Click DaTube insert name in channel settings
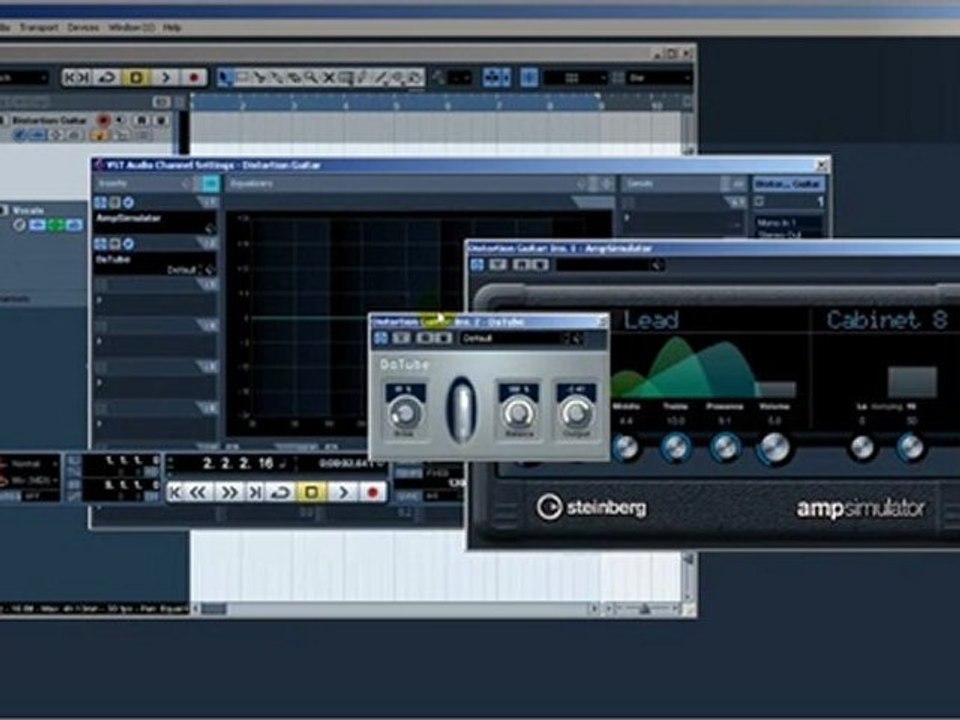Screen dimensions: 960x720 (113, 259)
